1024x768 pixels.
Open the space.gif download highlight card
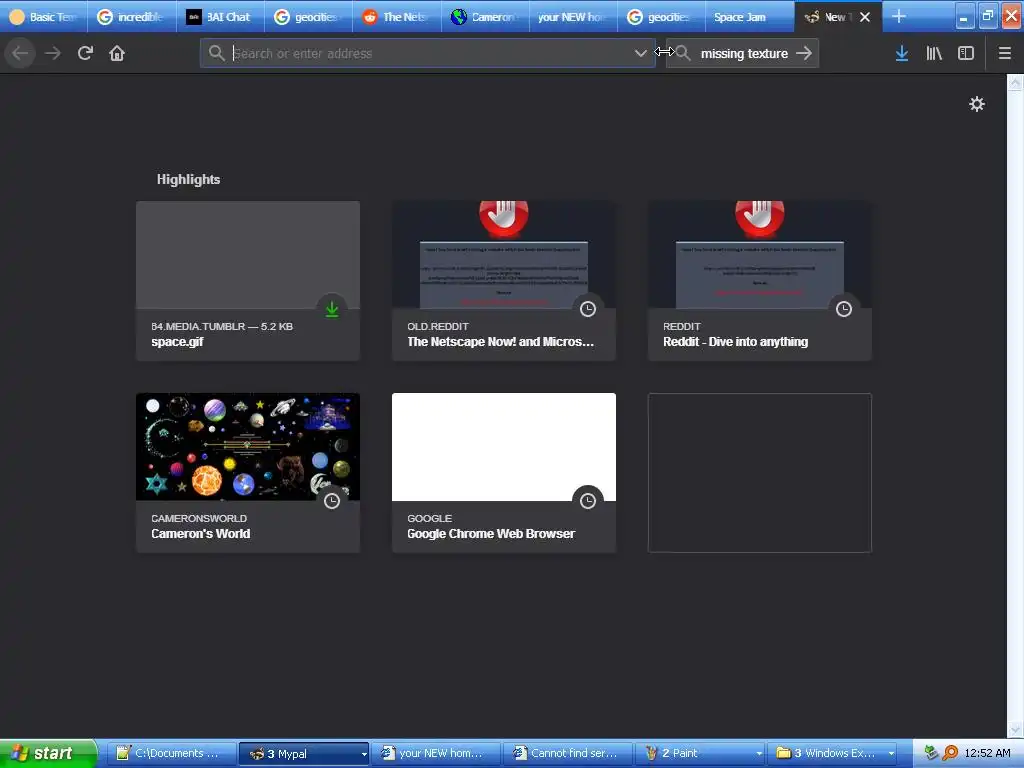(248, 281)
